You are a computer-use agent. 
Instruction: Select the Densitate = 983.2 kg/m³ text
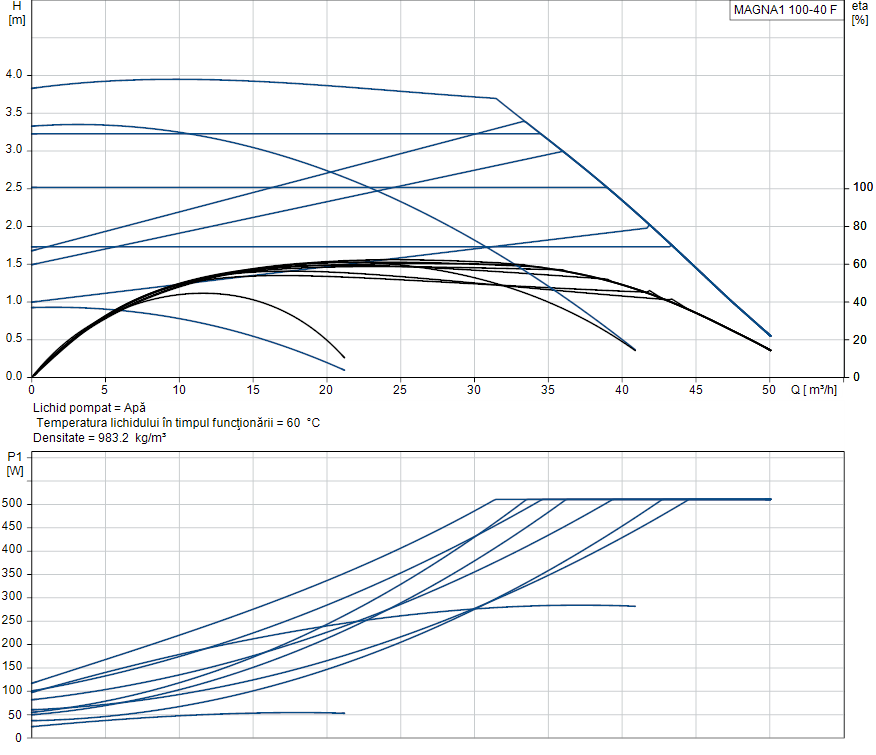99,438
